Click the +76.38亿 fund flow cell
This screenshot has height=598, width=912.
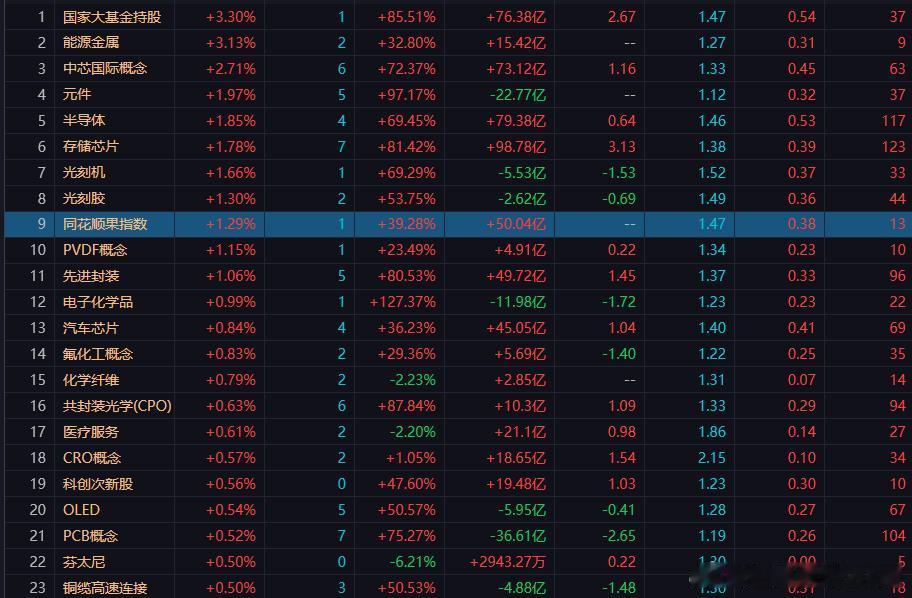pyautogui.click(x=516, y=17)
